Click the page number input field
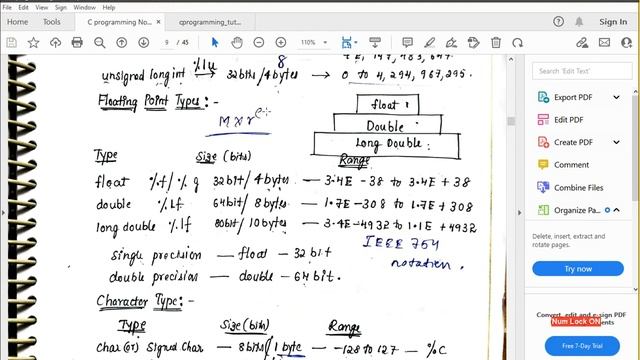640x360 pixels. (167, 42)
